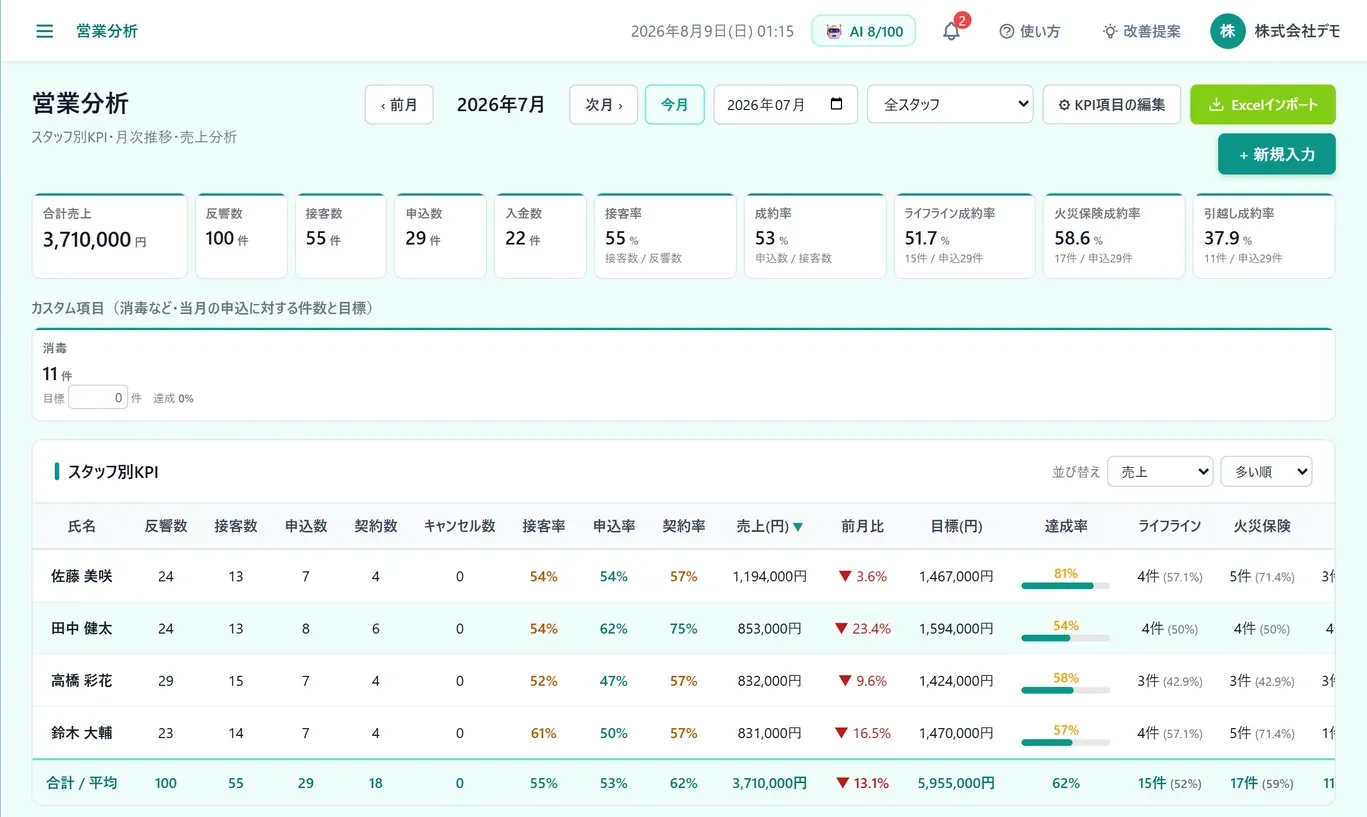The image size is (1367, 817).
Task: Open the 使い方 help link
Action: (x=1030, y=31)
